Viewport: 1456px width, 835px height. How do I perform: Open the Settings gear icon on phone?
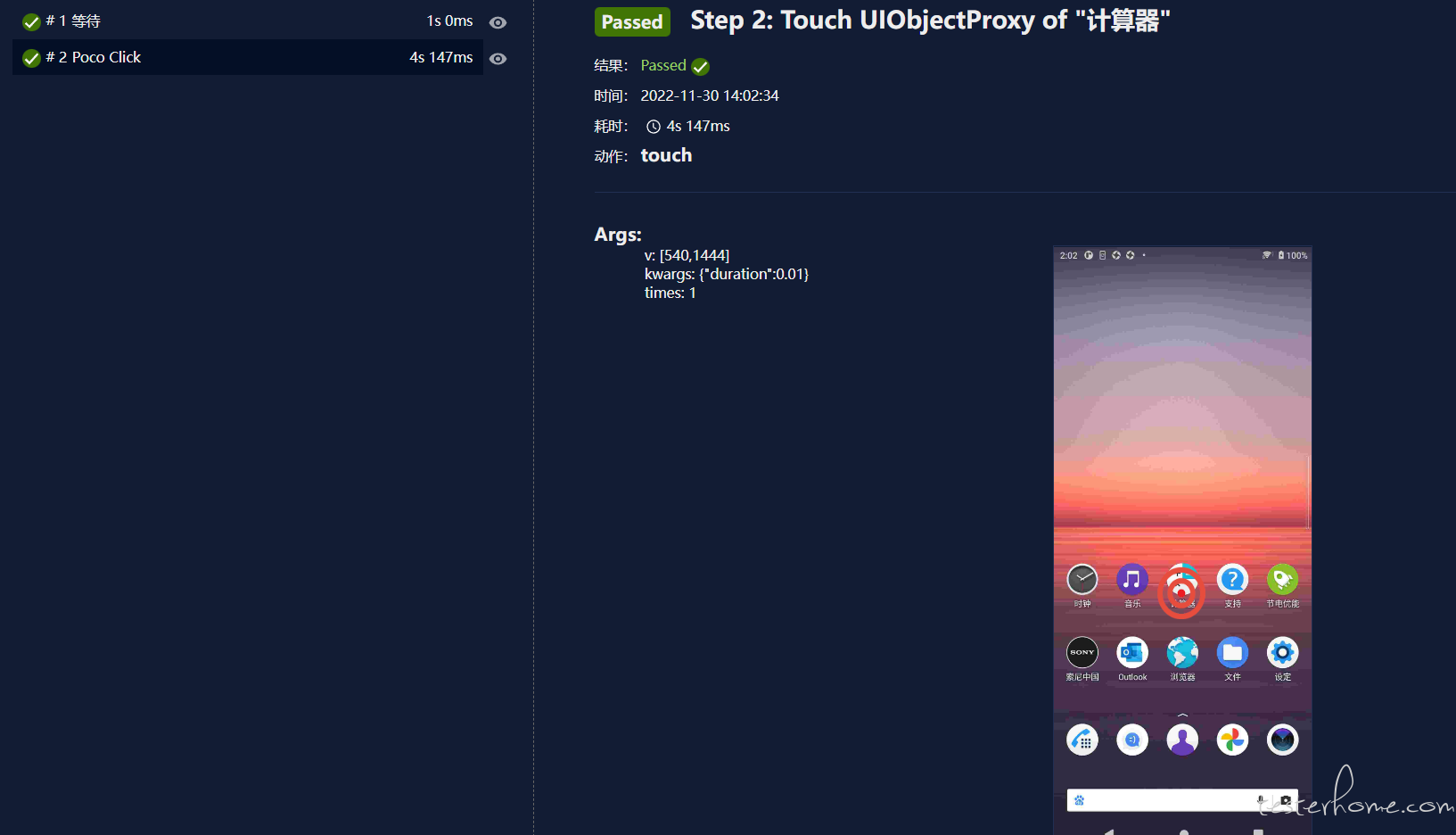coord(1282,653)
